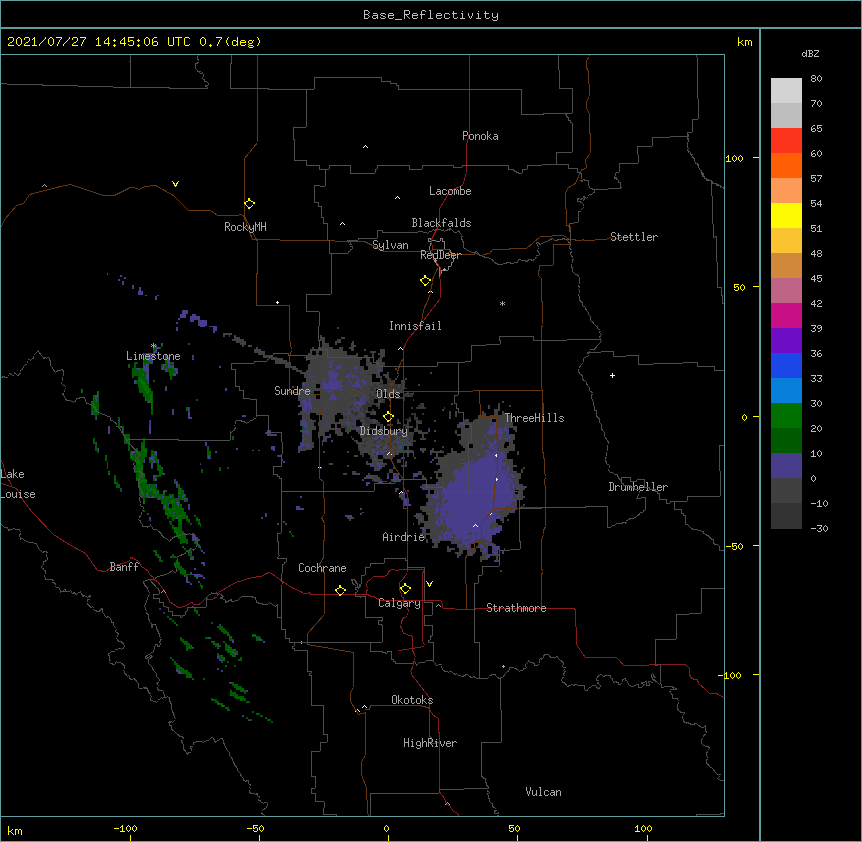Image resolution: width=862 pixels, height=842 pixels.
Task: Click the Olds label
Action: (388, 394)
